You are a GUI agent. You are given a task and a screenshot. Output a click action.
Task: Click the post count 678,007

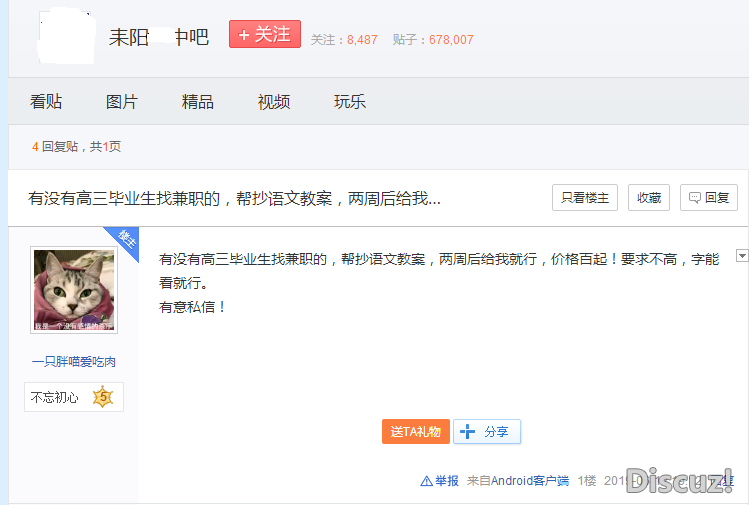pyautogui.click(x=451, y=40)
